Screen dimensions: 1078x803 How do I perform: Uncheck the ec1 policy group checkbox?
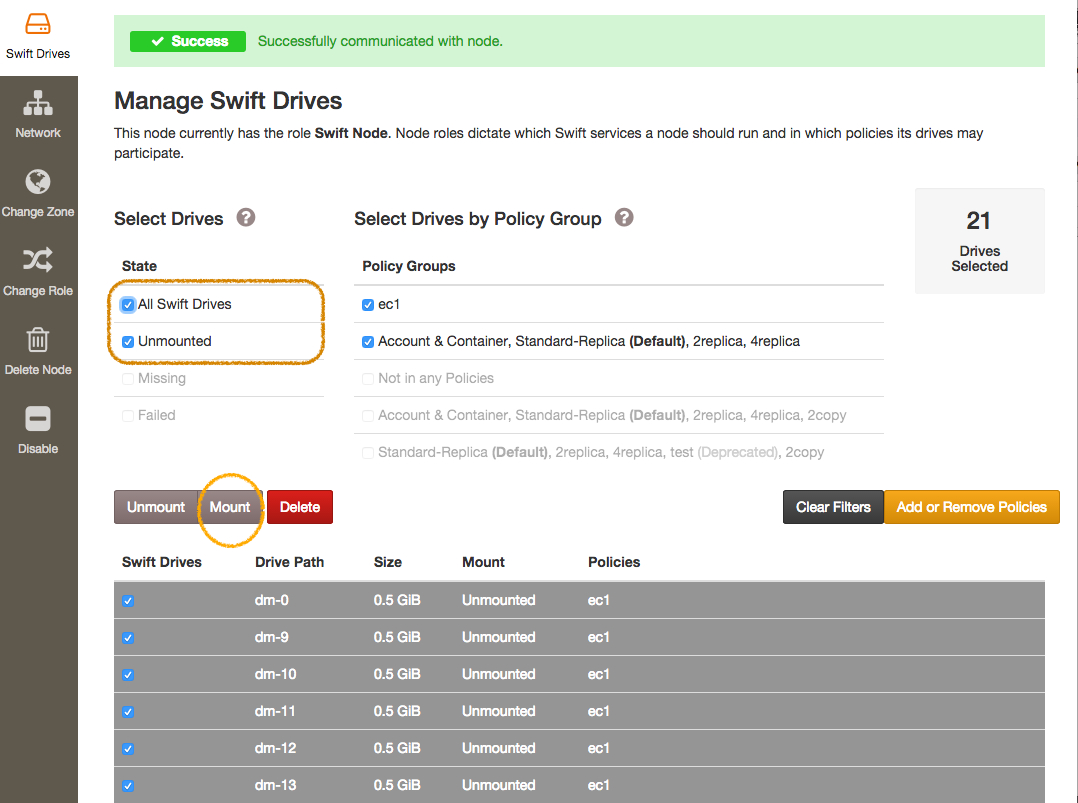[x=368, y=305]
